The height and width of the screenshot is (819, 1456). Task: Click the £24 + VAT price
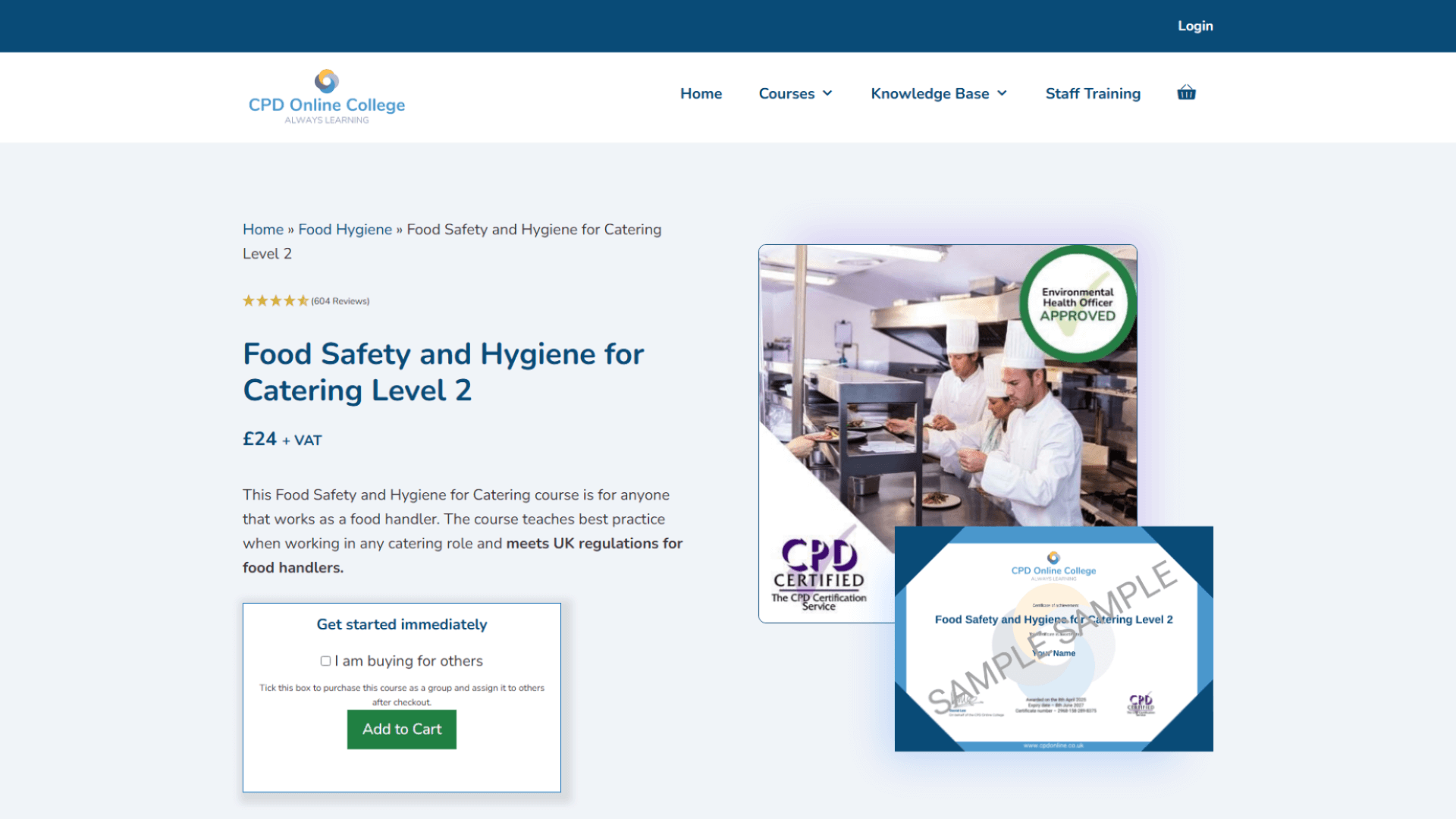282,439
